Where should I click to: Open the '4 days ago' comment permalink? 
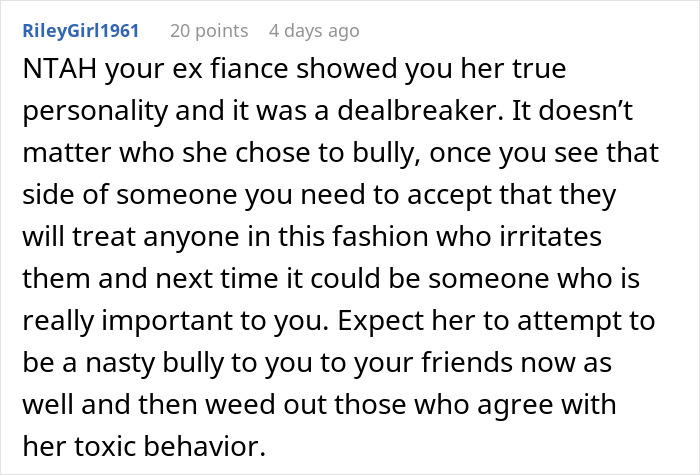(313, 31)
